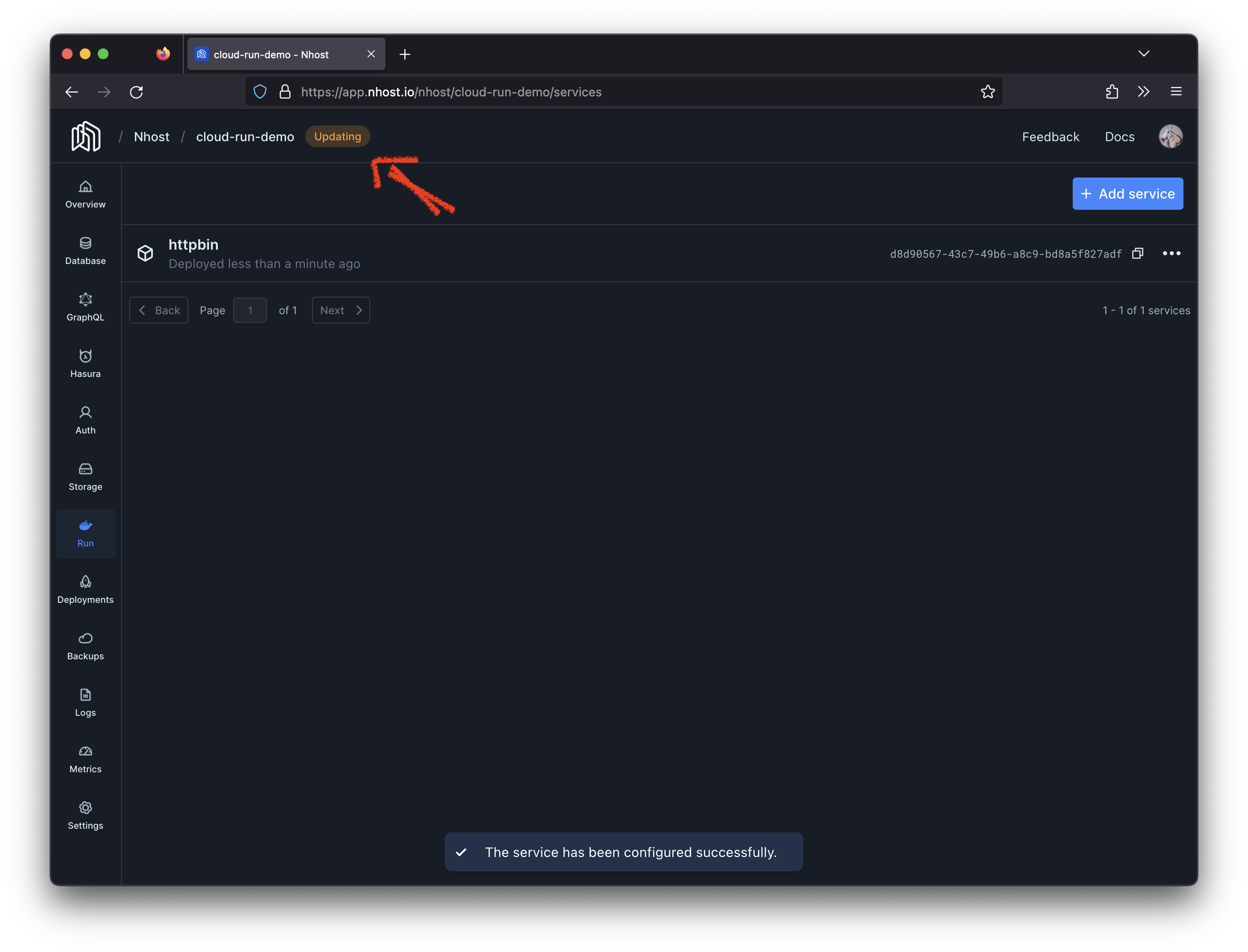Viewport: 1248px width, 952px height.
Task: Open the GraphQL sidebar section
Action: coord(85,307)
